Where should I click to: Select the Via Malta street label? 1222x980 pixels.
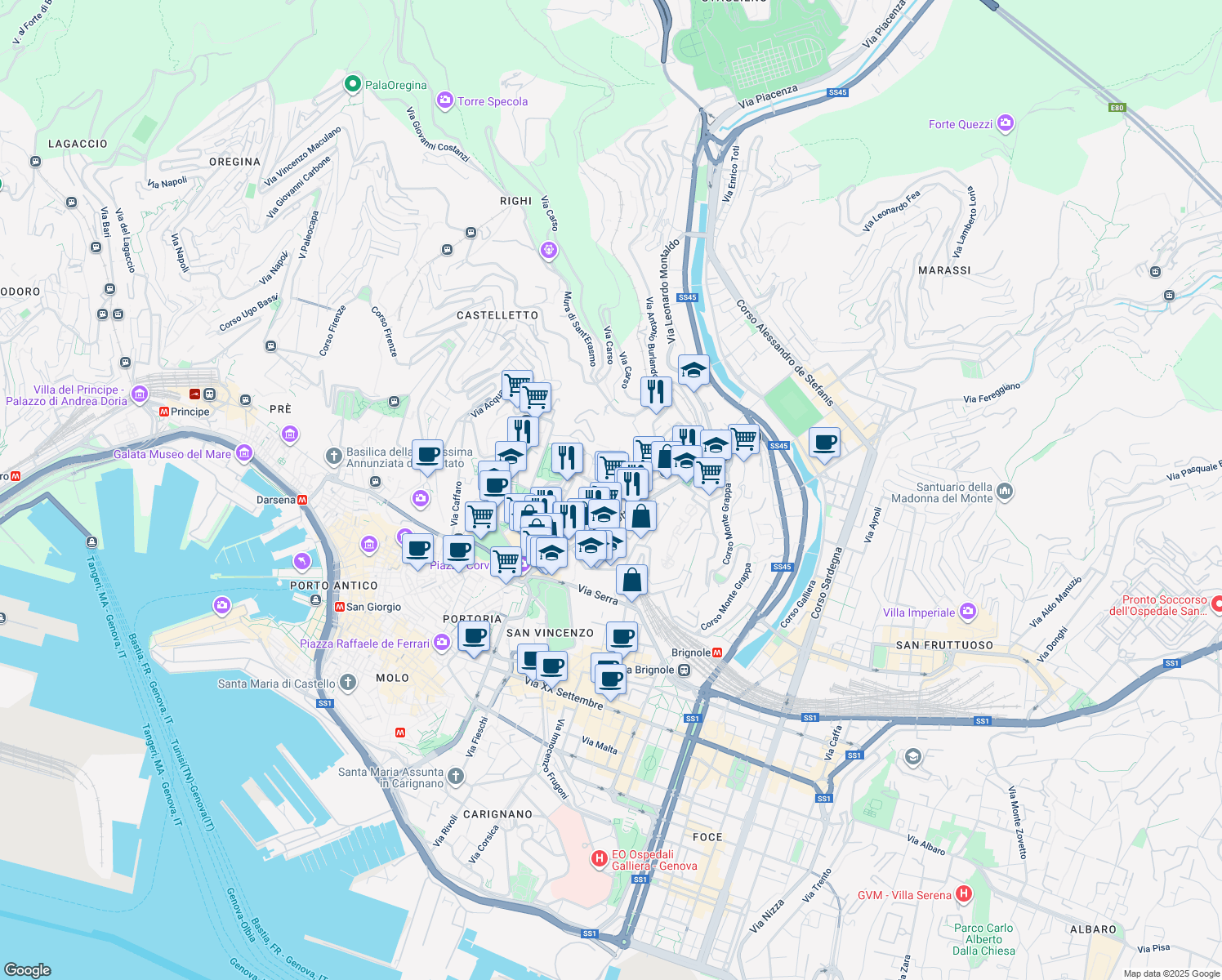pyautogui.click(x=600, y=745)
